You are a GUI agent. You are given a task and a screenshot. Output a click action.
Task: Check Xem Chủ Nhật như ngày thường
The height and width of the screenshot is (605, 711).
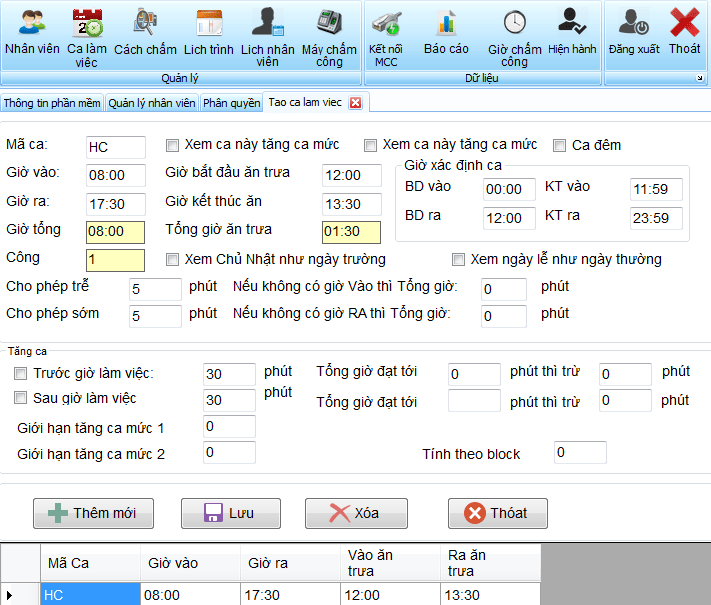[173, 260]
